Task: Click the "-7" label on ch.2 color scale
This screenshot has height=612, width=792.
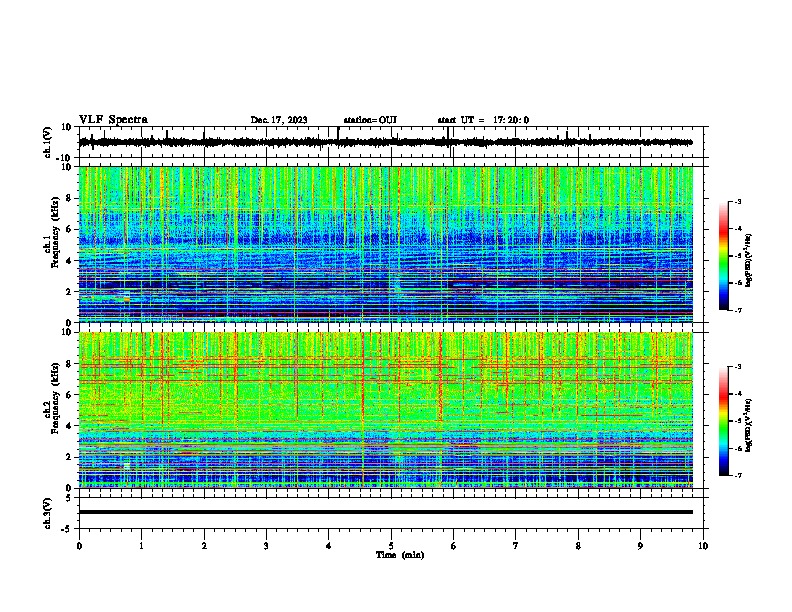Action: click(x=738, y=475)
